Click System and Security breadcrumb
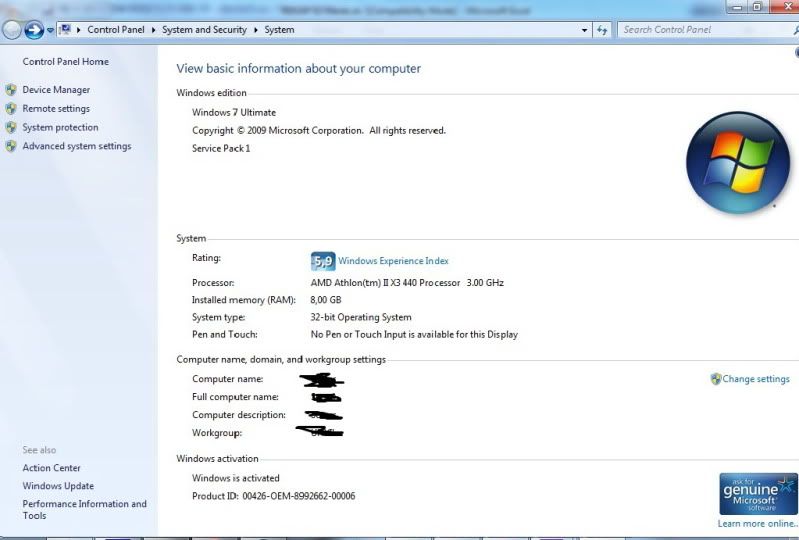This screenshot has width=799, height=540. [204, 30]
